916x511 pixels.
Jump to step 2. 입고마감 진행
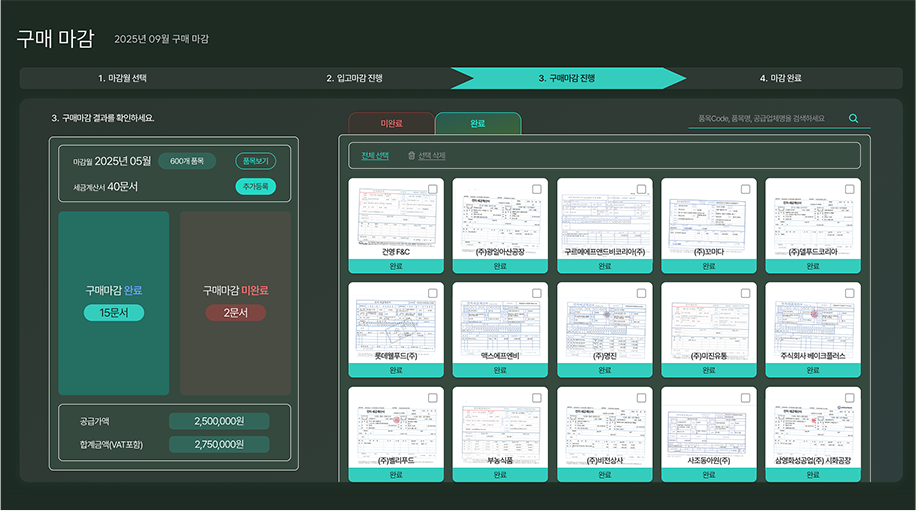pos(354,78)
